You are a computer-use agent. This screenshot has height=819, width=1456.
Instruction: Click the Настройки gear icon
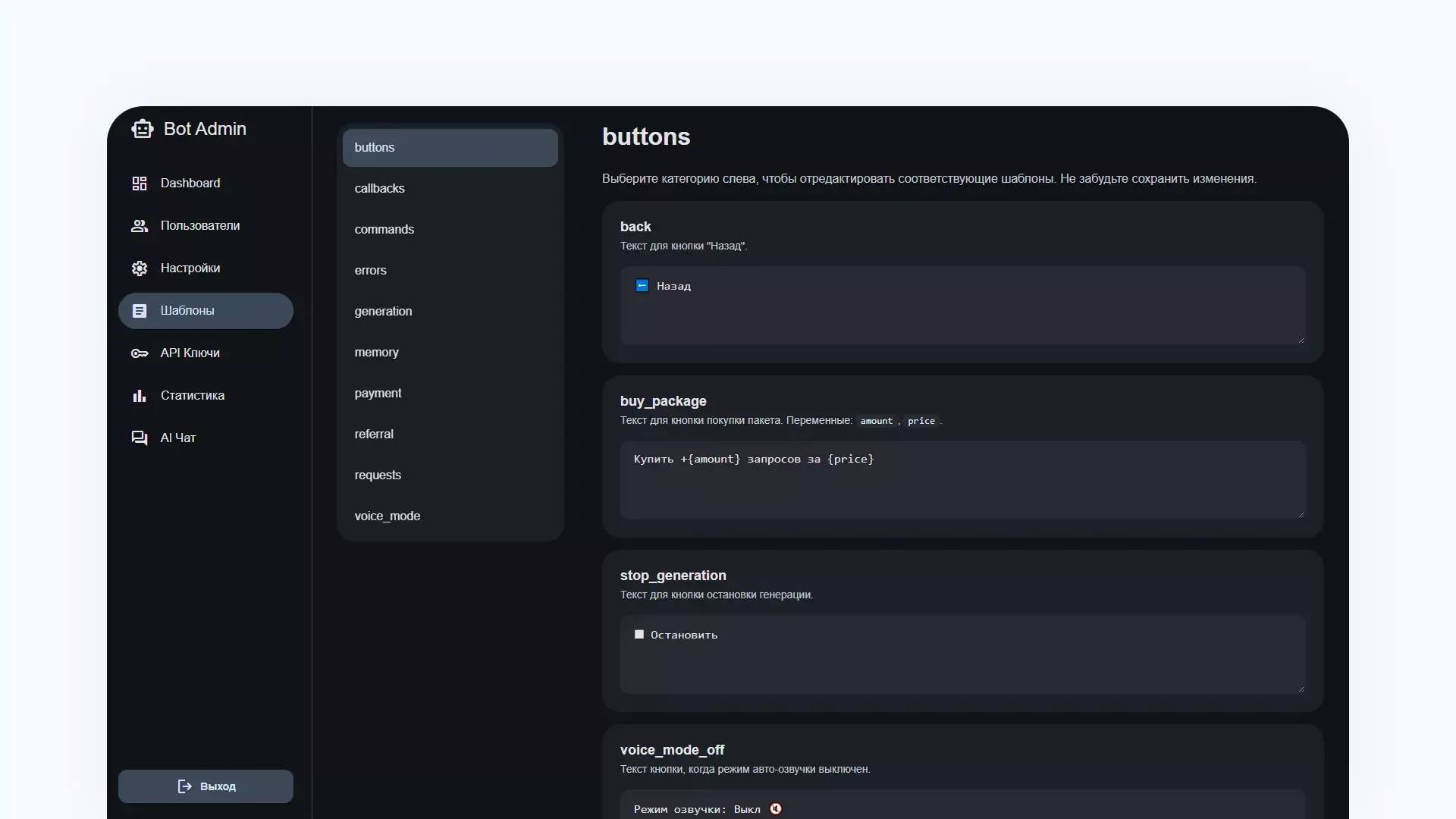(x=140, y=268)
